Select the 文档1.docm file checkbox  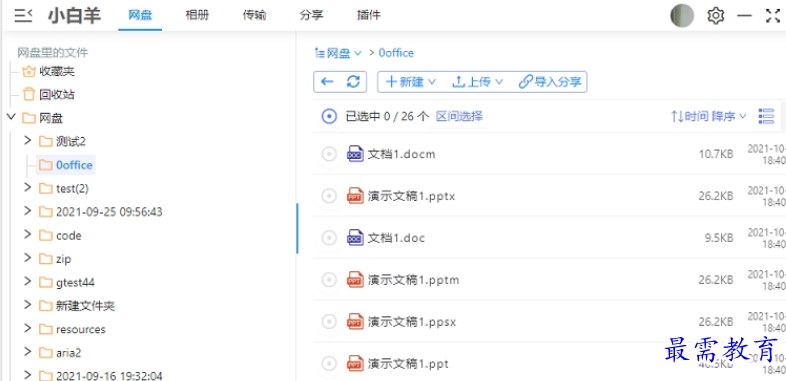[x=329, y=154]
